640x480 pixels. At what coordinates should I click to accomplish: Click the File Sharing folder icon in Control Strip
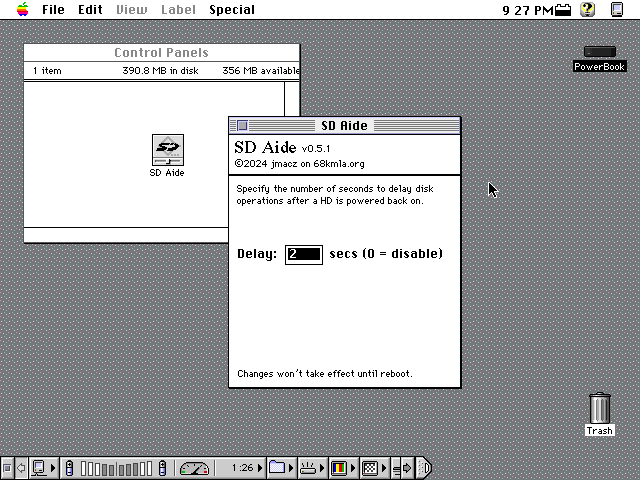277,468
